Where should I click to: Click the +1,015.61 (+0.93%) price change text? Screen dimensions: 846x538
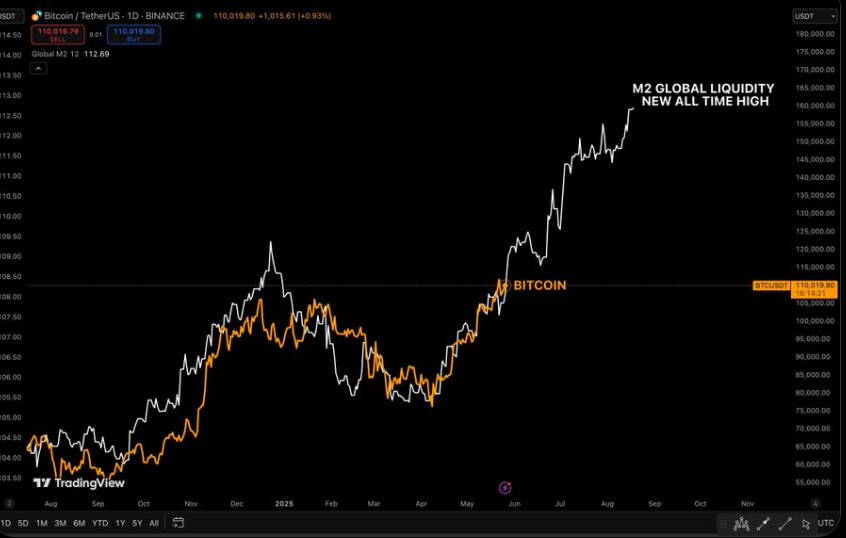pyautogui.click(x=295, y=16)
